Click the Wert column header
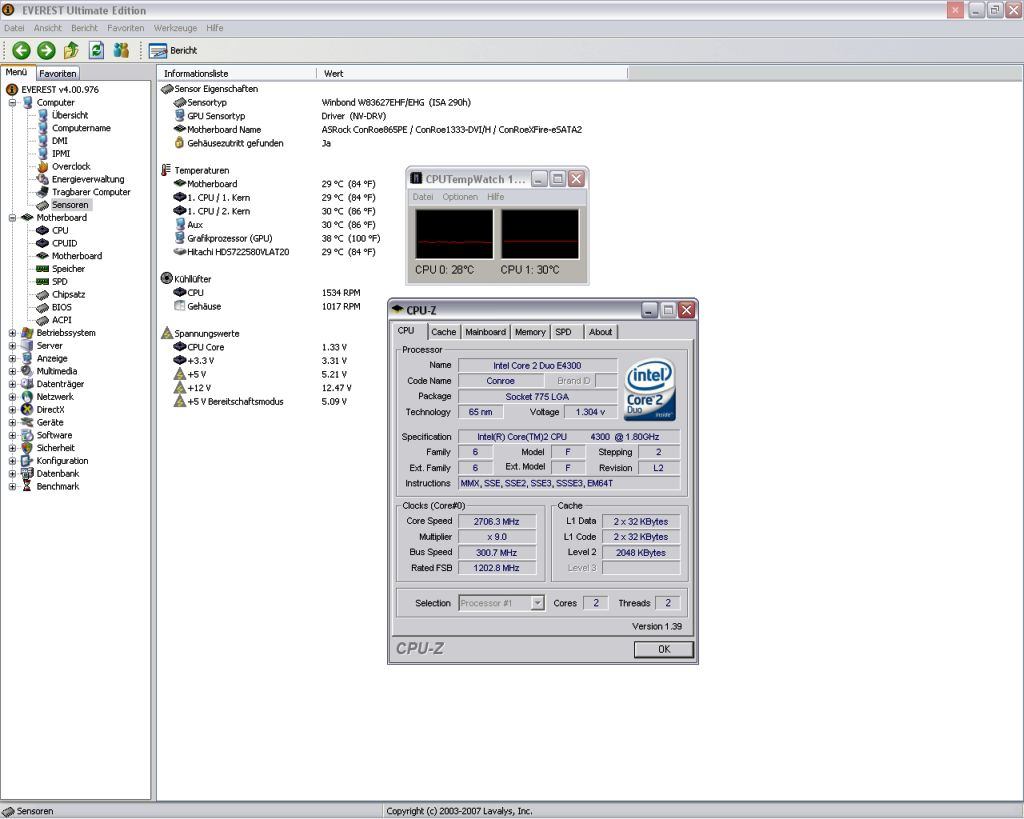 472,73
